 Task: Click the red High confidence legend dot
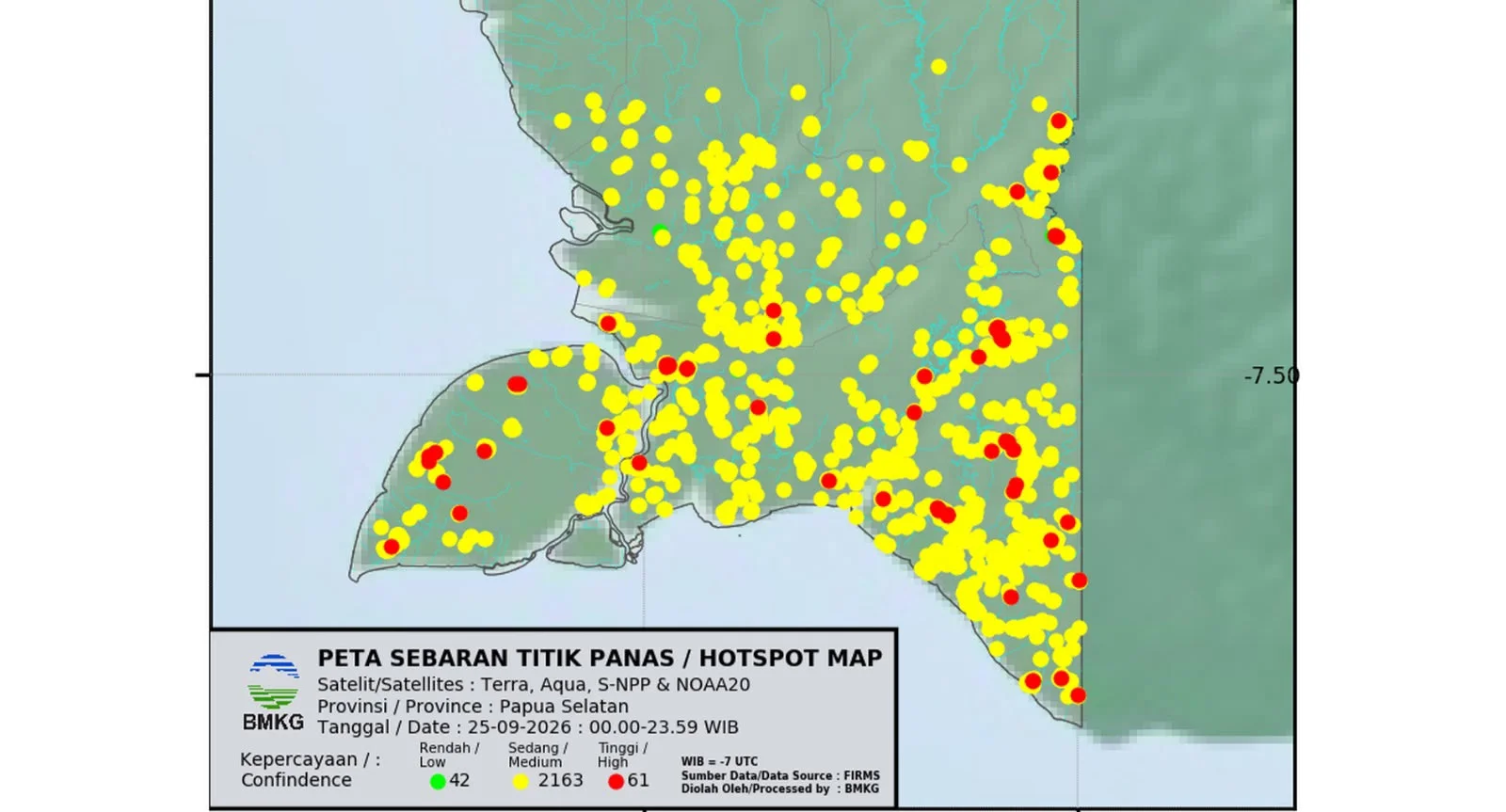pyautogui.click(x=616, y=781)
